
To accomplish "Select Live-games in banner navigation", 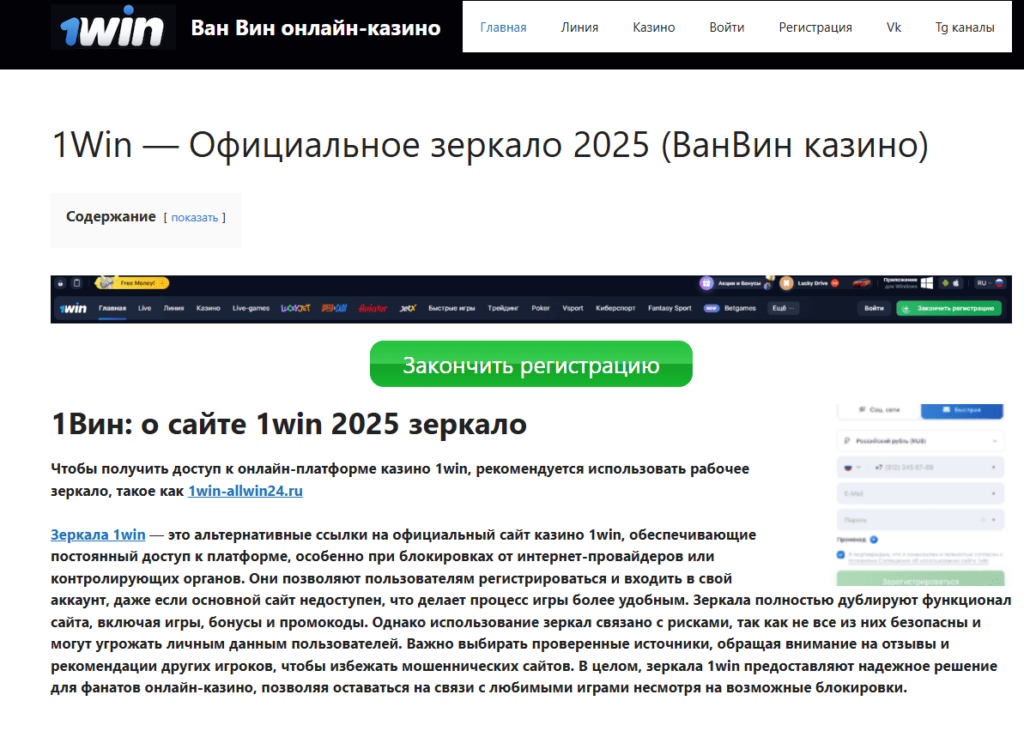I will click(x=251, y=308).
